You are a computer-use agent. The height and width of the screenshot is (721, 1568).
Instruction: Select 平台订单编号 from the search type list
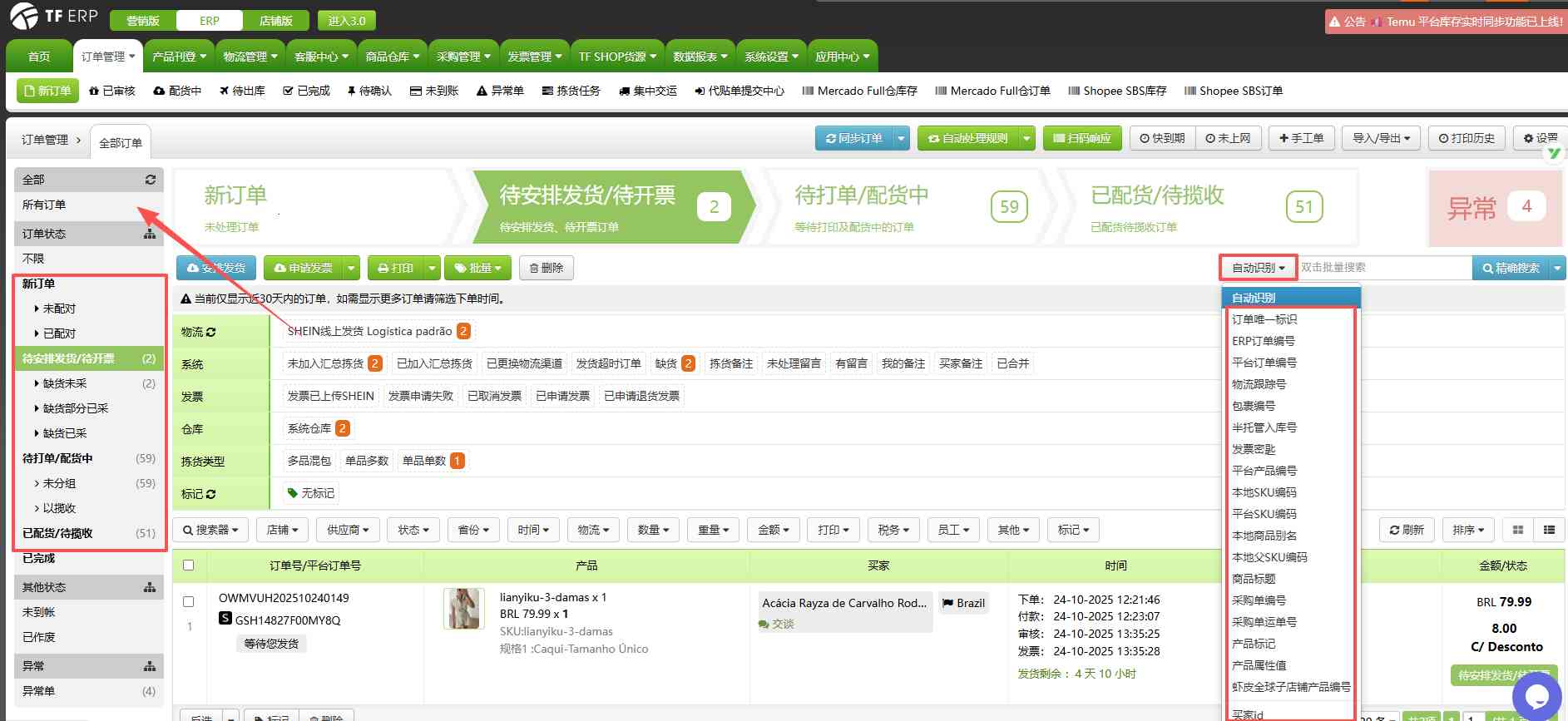click(1264, 363)
